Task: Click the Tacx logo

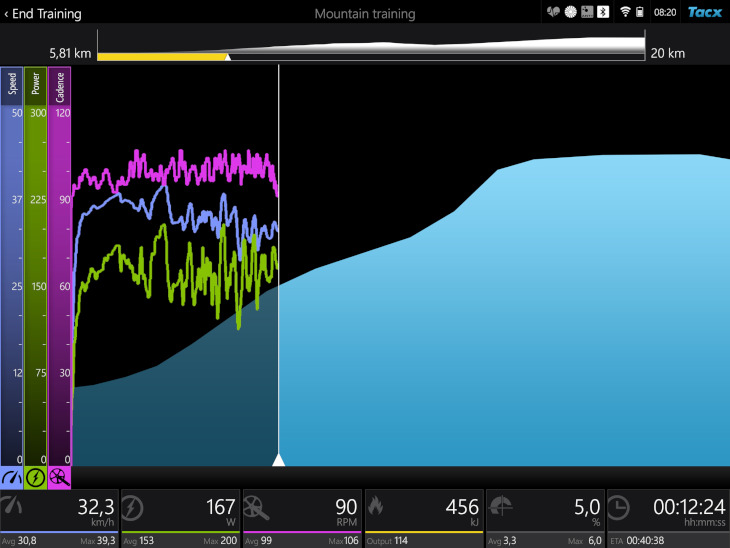Action: click(705, 12)
